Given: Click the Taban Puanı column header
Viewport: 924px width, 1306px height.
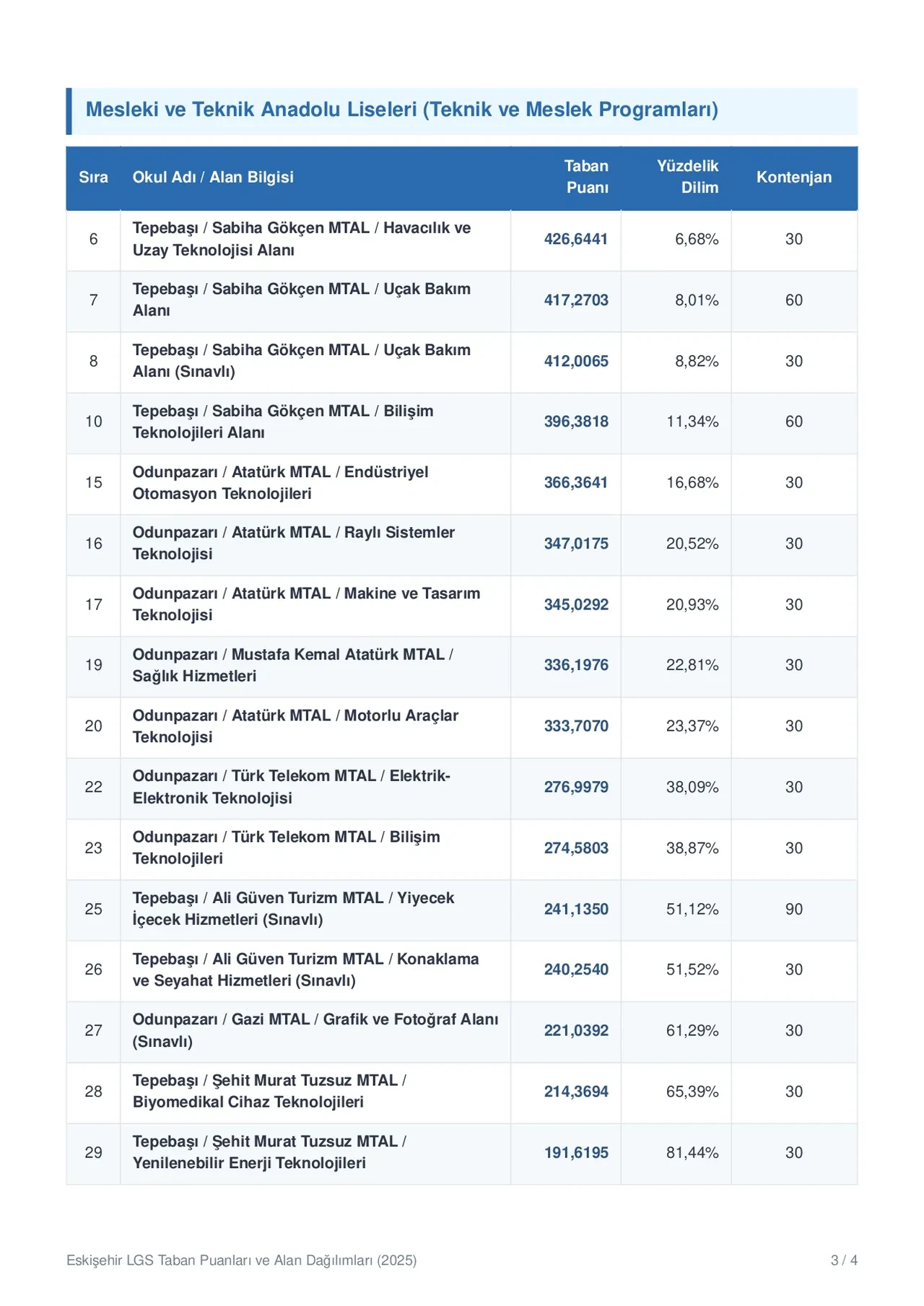Looking at the screenshot, I should (x=585, y=177).
